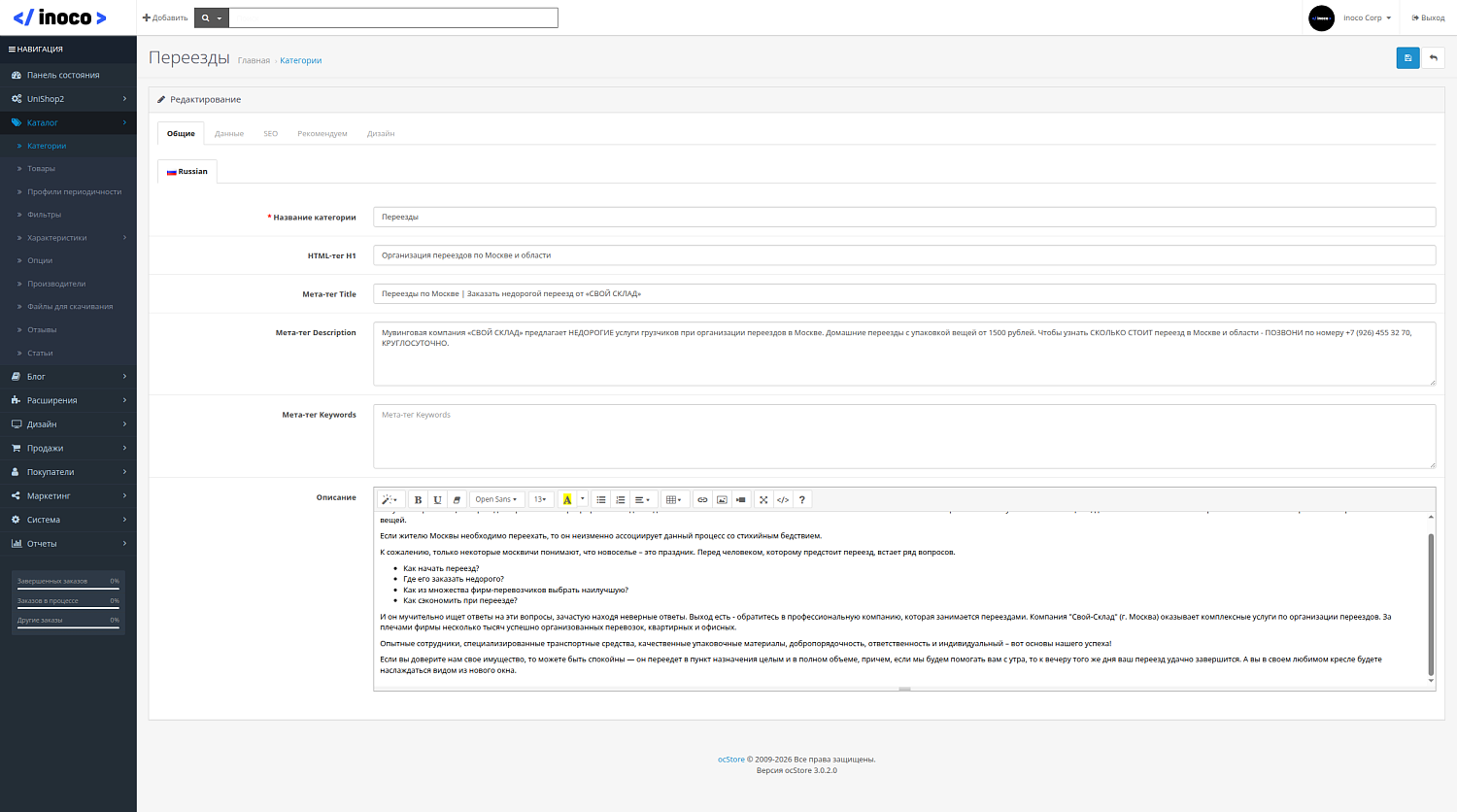
Task: Toggle the HTML code view
Action: (x=783, y=500)
